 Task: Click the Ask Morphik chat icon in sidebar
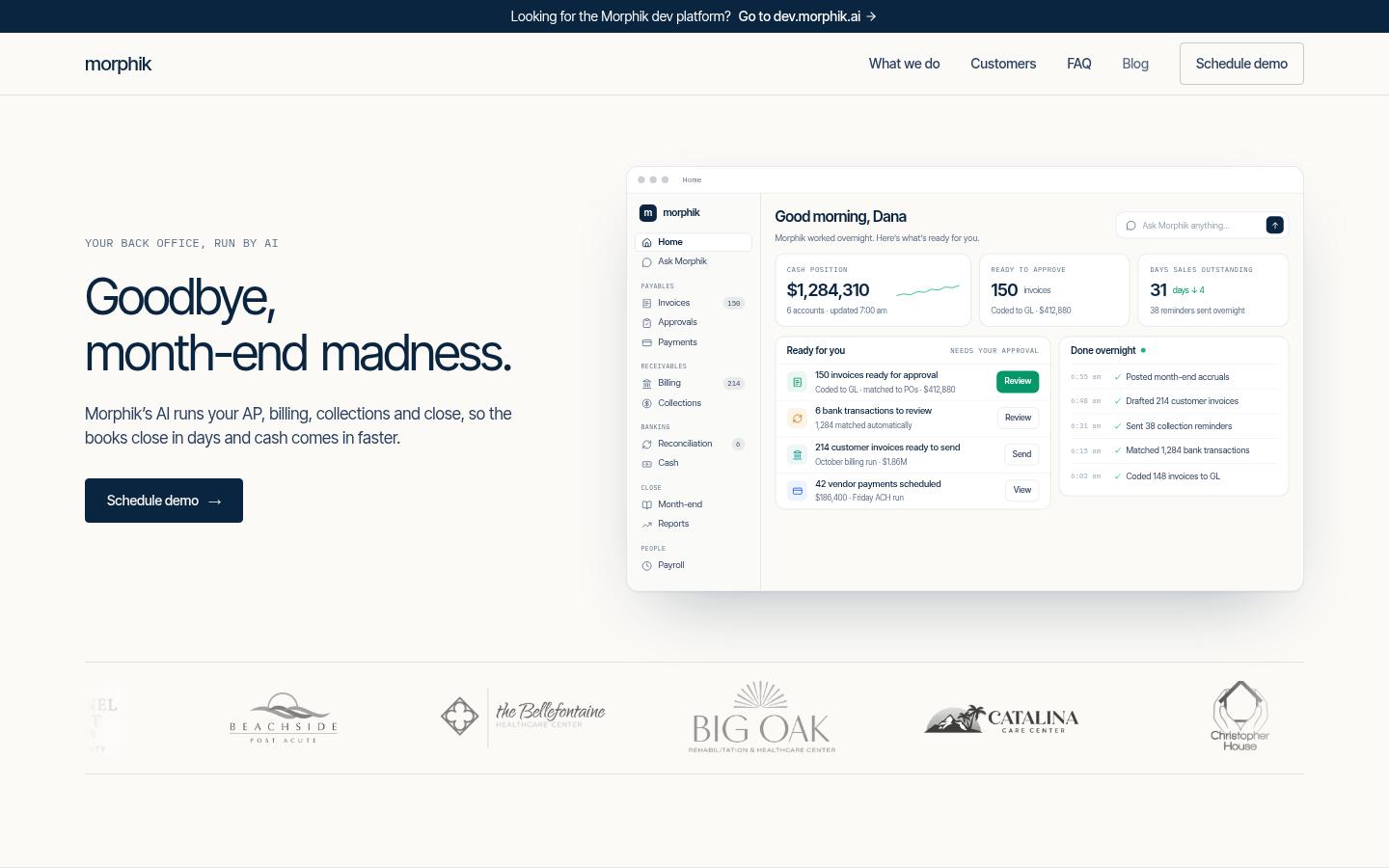[x=646, y=261]
